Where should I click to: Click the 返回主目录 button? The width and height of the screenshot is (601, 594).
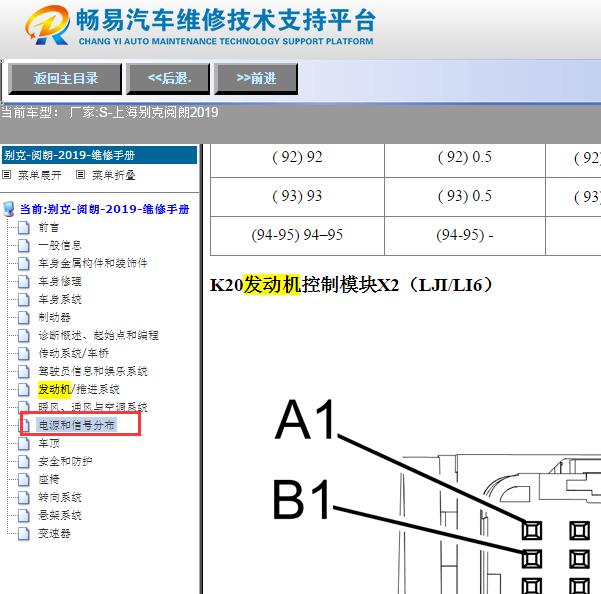tap(65, 79)
